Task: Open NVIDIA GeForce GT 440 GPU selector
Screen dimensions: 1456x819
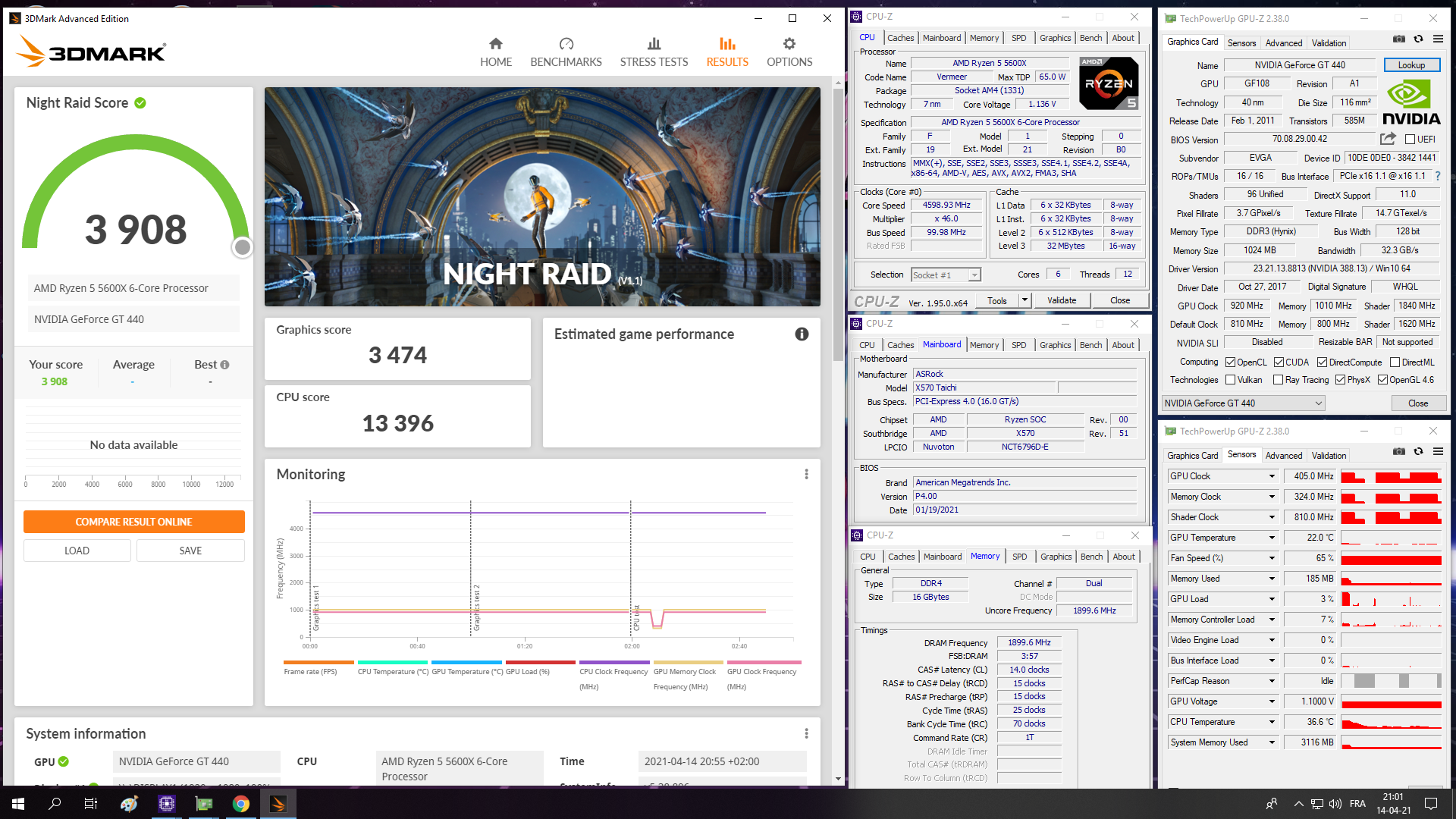Action: point(1244,403)
